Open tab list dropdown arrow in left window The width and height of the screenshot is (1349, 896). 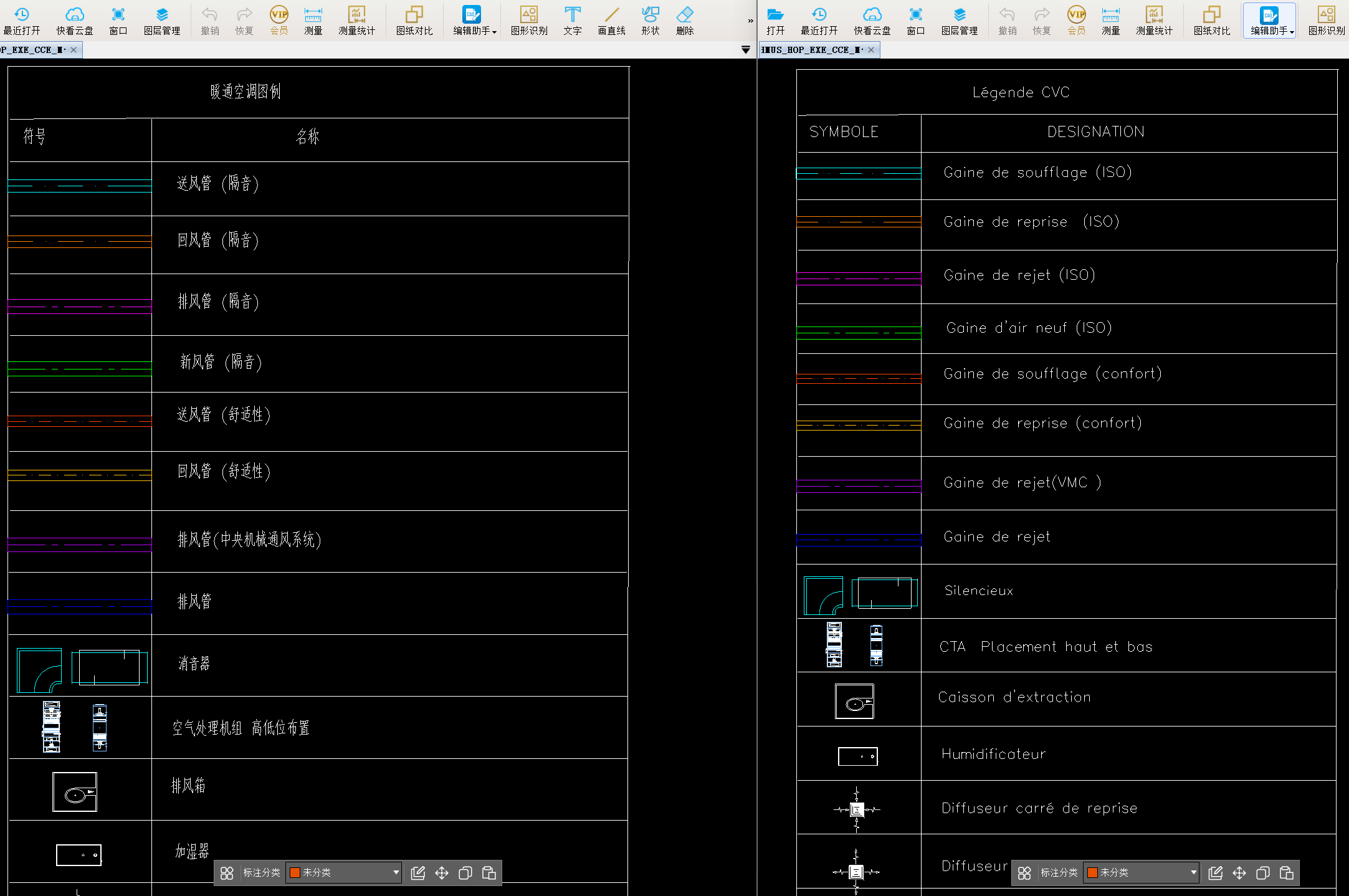click(x=746, y=50)
